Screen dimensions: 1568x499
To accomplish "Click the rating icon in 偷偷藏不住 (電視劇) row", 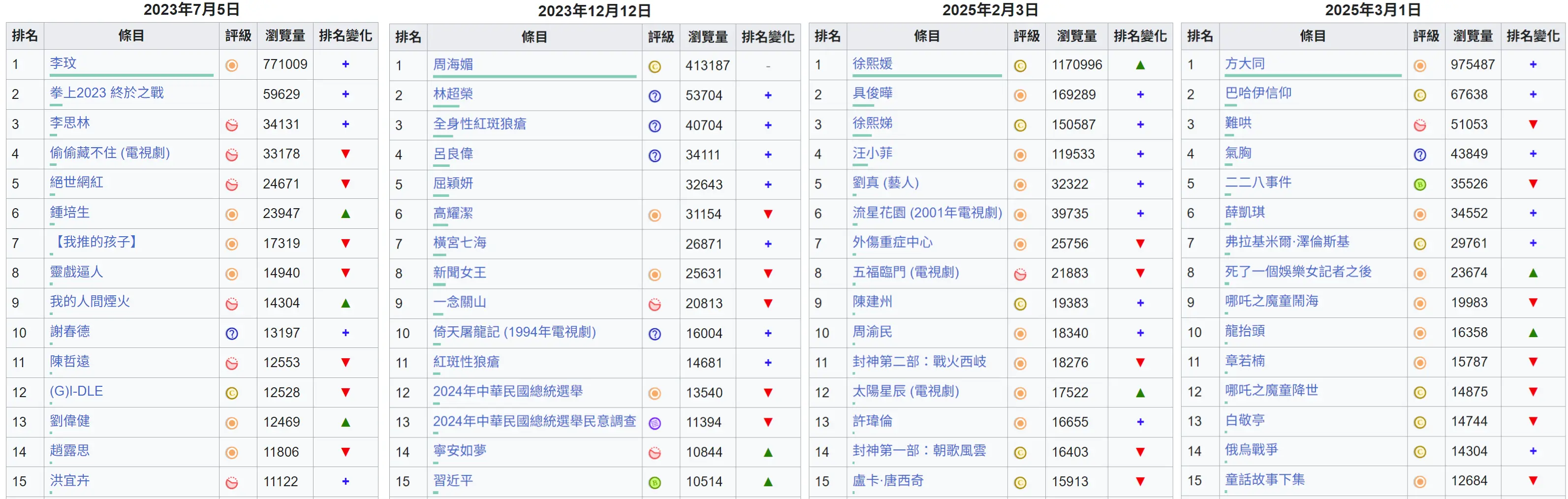I will tap(232, 155).
